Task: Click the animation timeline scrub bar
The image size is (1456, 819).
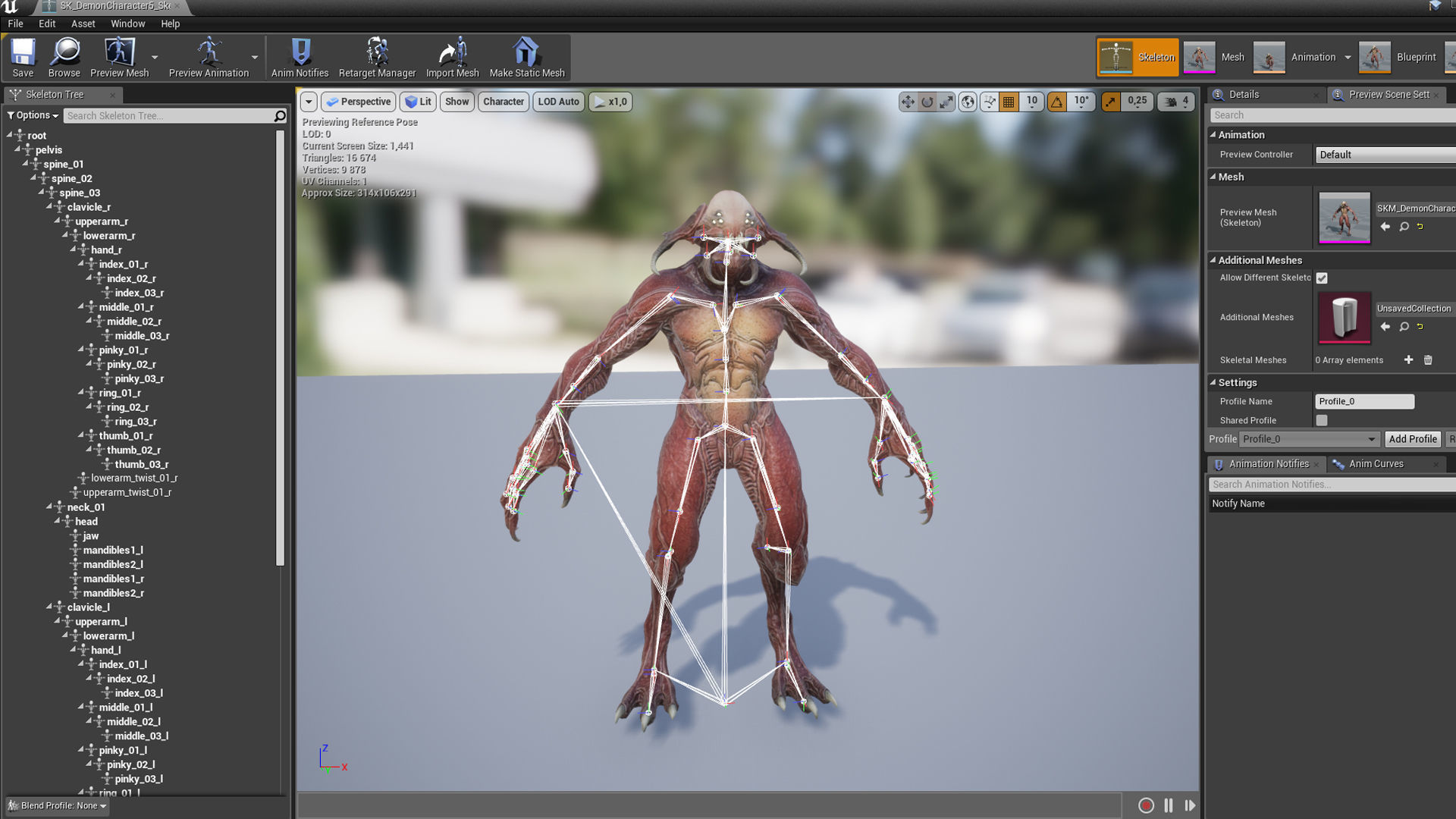Action: pyautogui.click(x=709, y=805)
